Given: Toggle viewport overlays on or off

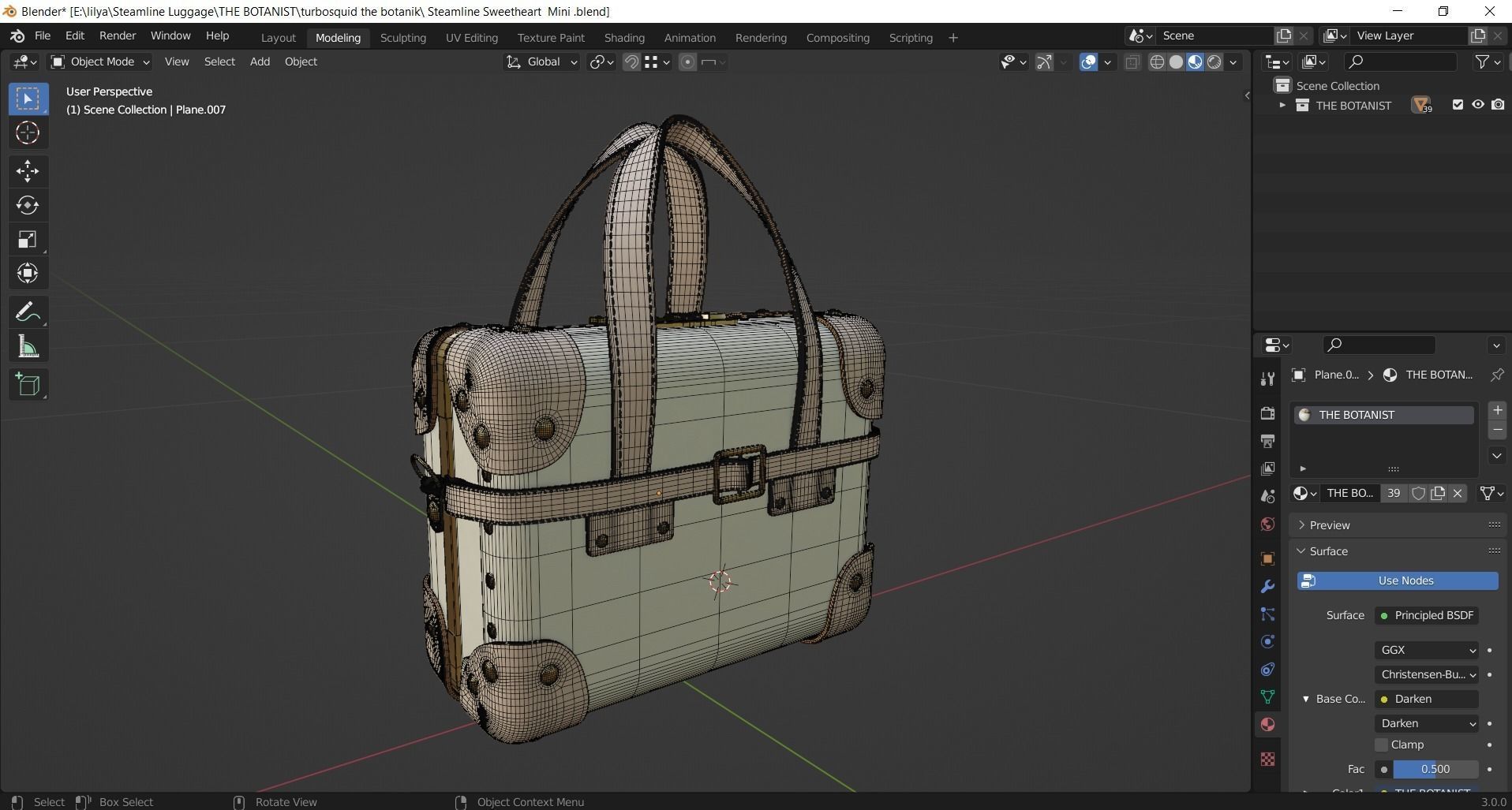Looking at the screenshot, I should pyautogui.click(x=1088, y=62).
